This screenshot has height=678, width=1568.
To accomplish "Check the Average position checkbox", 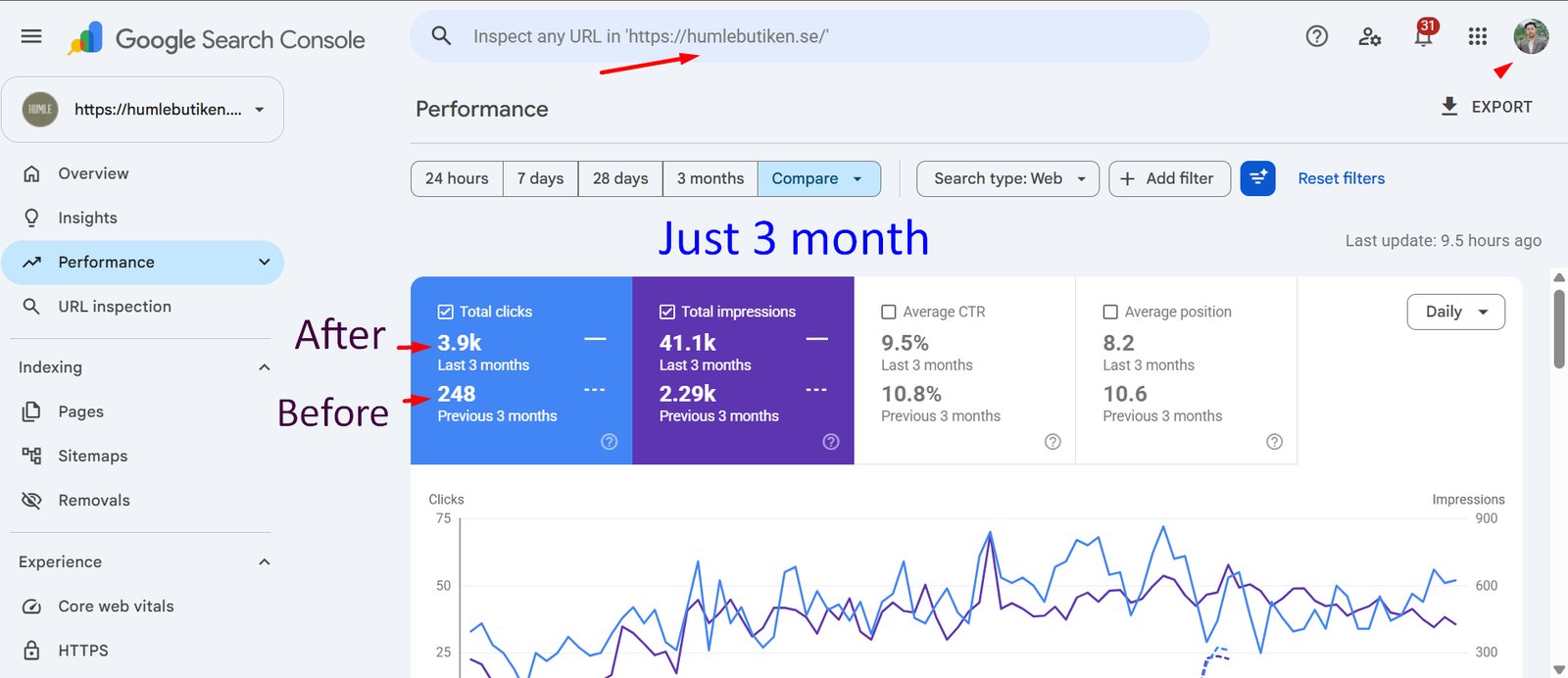I will pos(1110,312).
